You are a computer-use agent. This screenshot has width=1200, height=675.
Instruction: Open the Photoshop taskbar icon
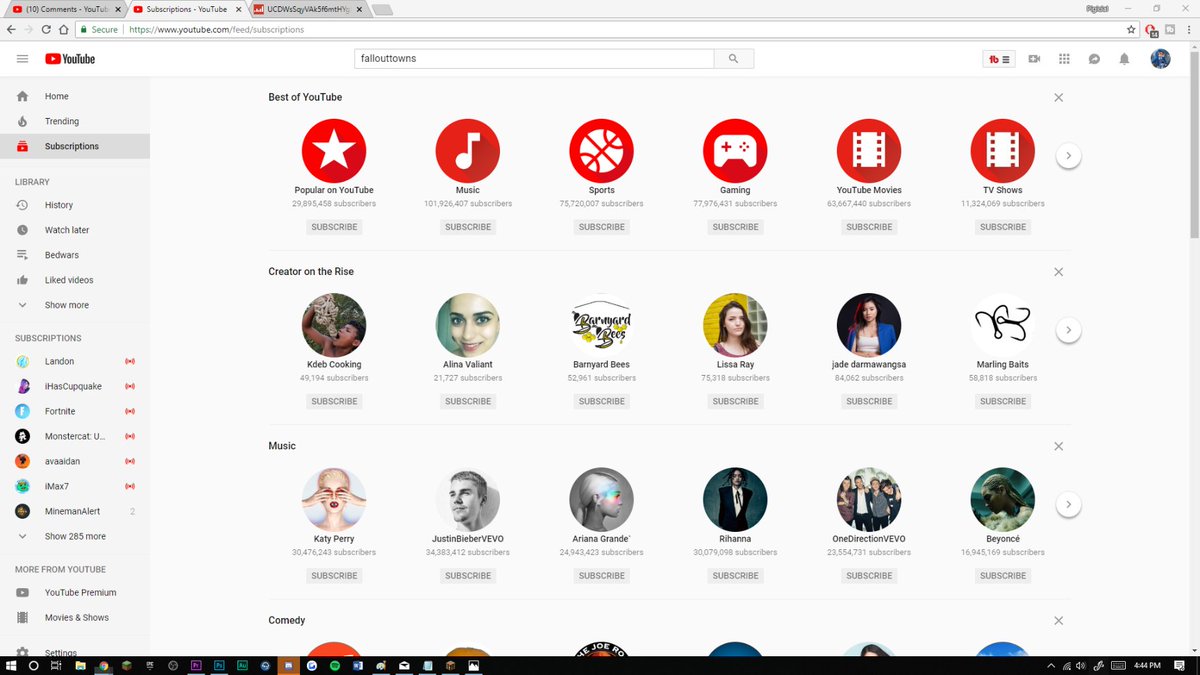(219, 665)
